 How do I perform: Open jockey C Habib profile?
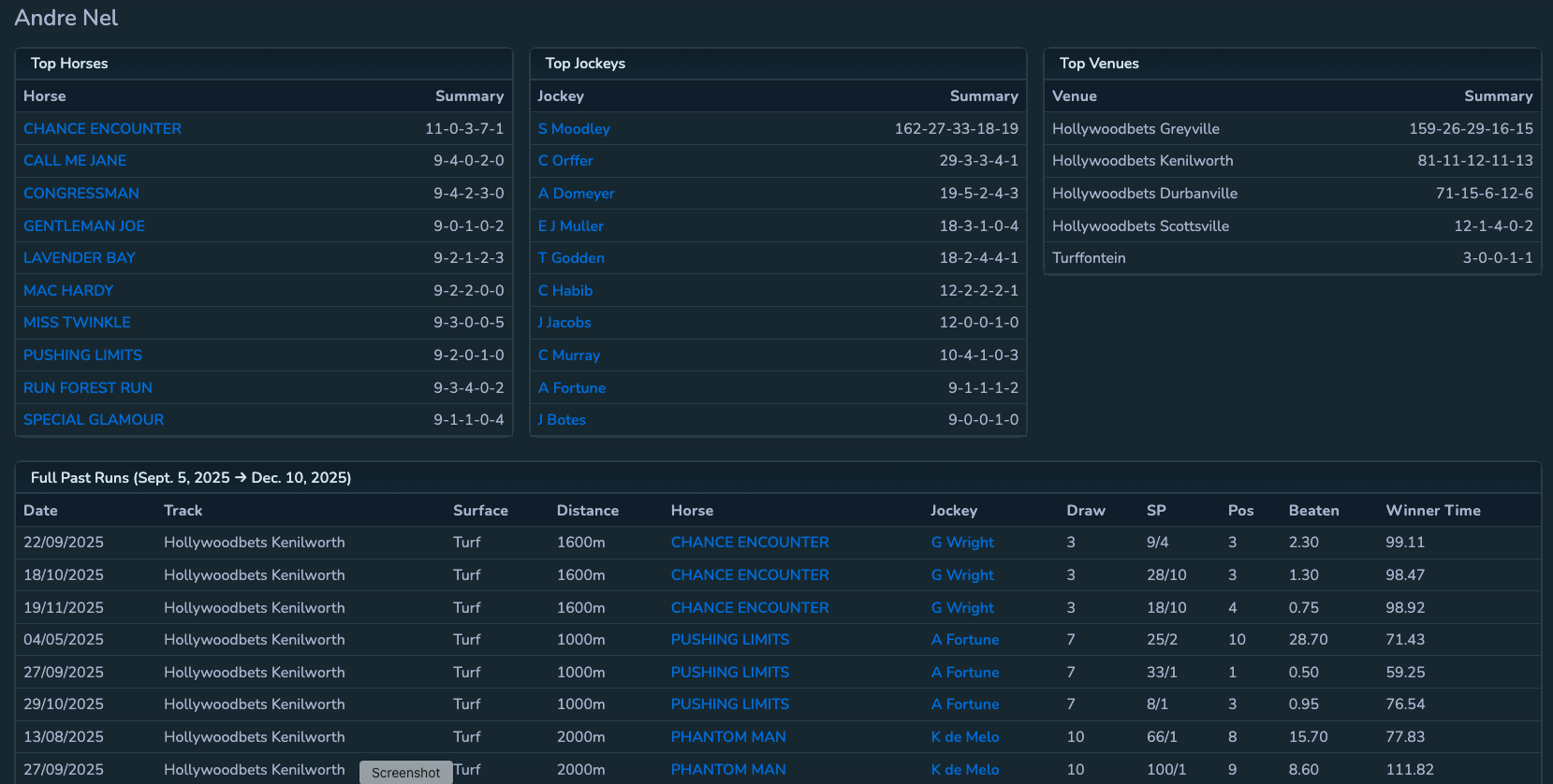(565, 290)
